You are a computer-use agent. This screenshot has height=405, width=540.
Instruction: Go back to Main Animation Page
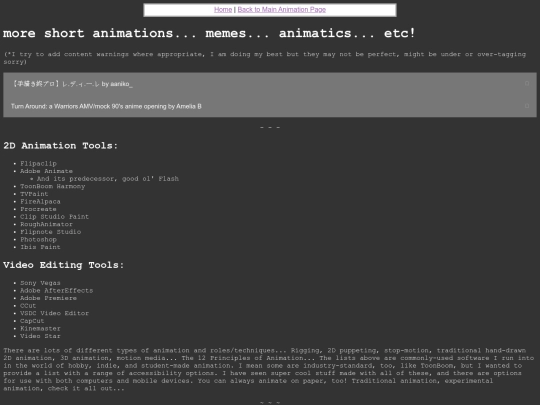[282, 10]
